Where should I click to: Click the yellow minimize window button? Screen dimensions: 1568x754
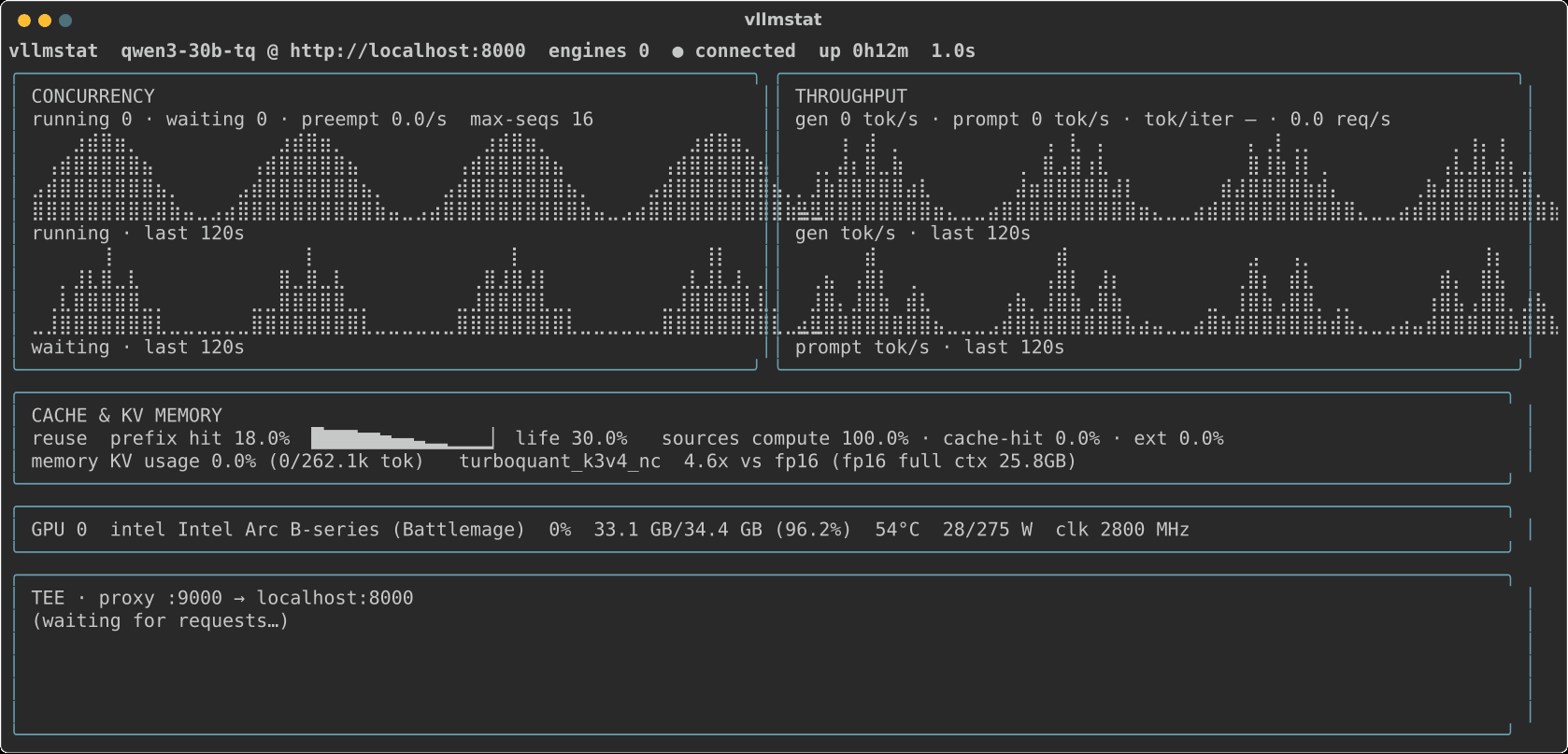[x=45, y=21]
